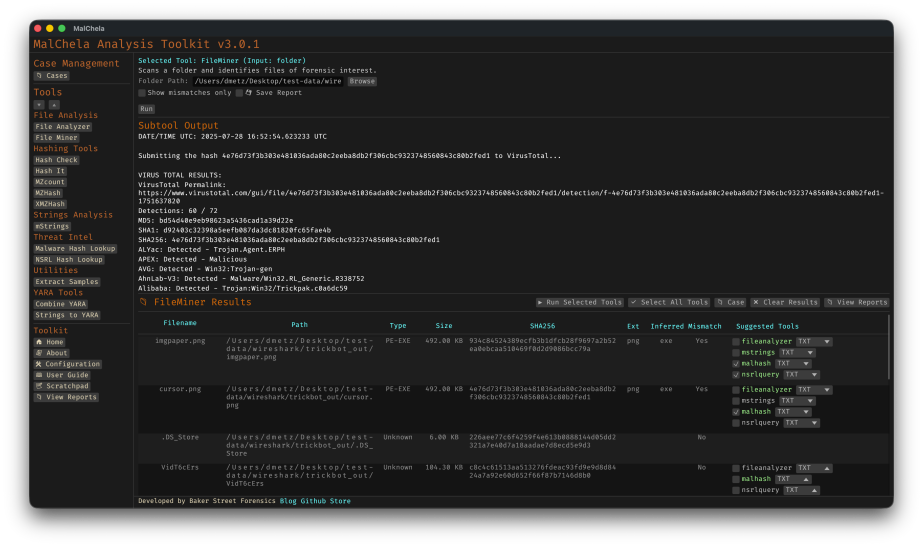Check fileanalyzer for imgpaper.png
923x547 pixels.
[x=736, y=342]
